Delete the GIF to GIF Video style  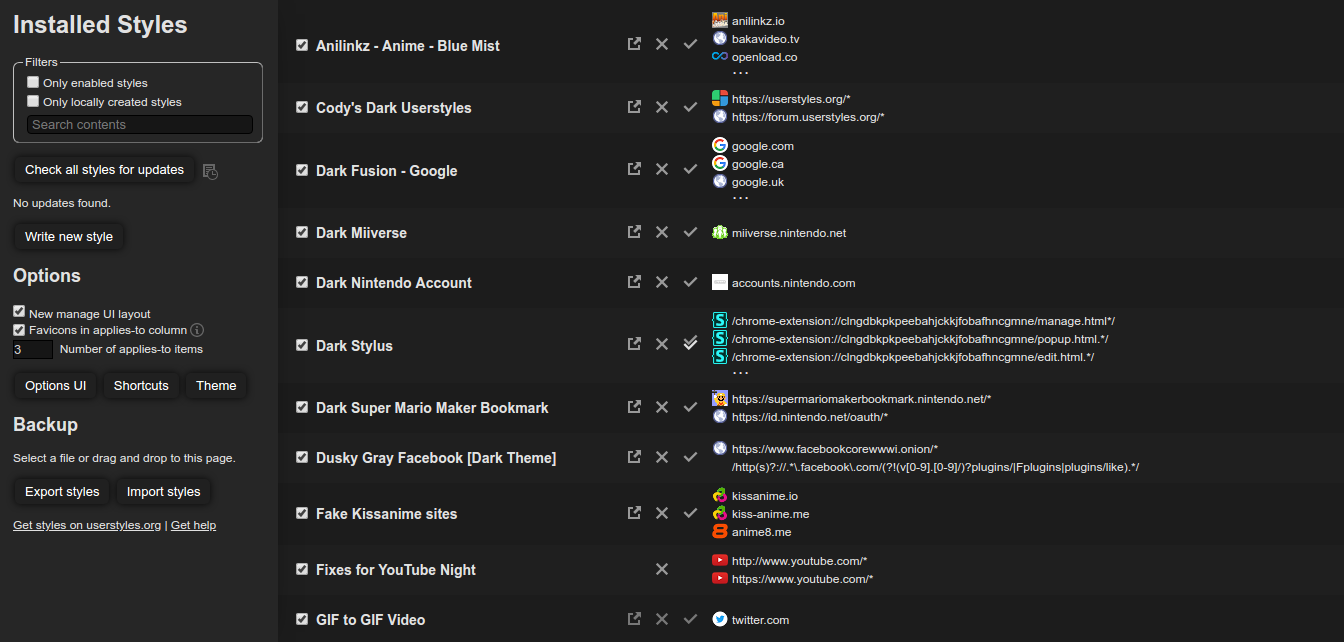[x=661, y=619]
